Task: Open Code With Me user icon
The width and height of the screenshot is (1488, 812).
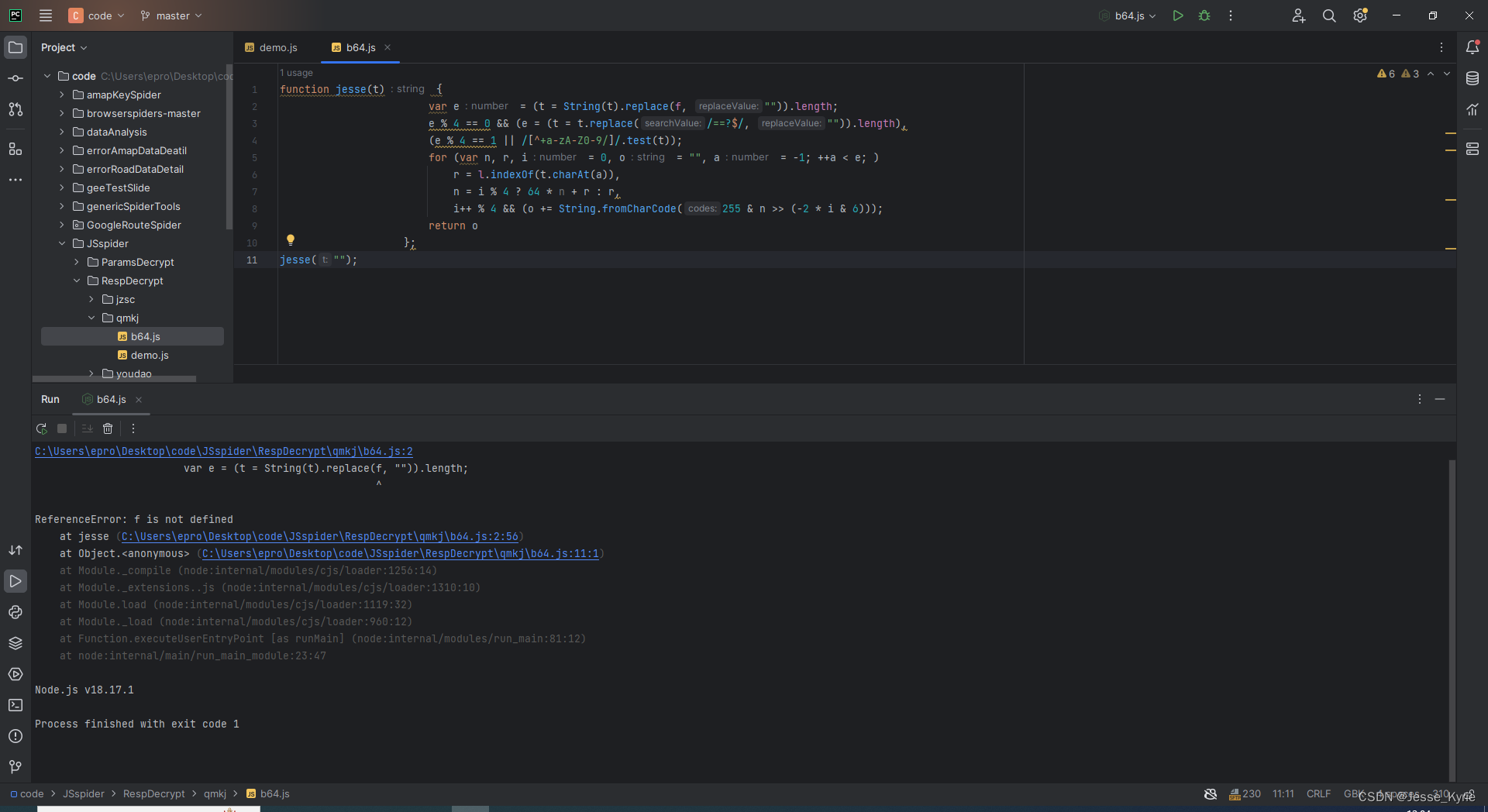Action: click(1299, 15)
